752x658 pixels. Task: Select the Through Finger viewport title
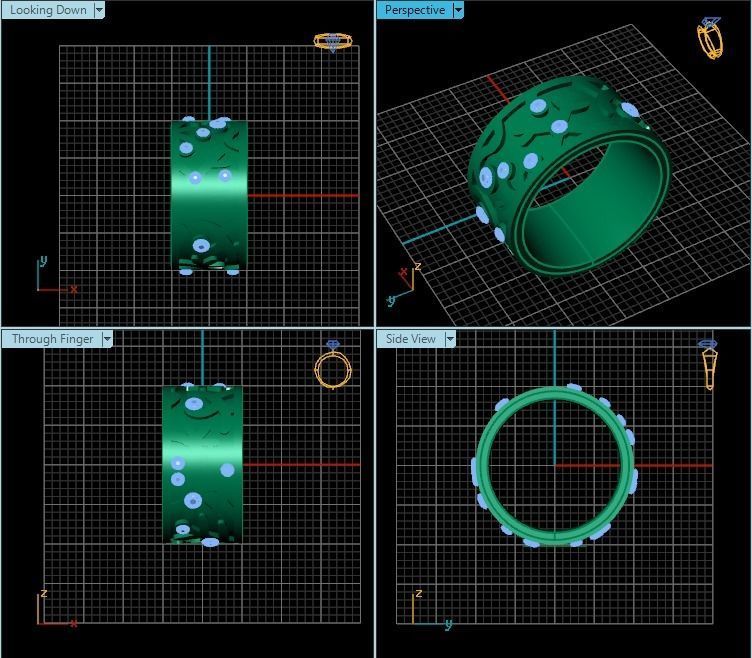52,339
